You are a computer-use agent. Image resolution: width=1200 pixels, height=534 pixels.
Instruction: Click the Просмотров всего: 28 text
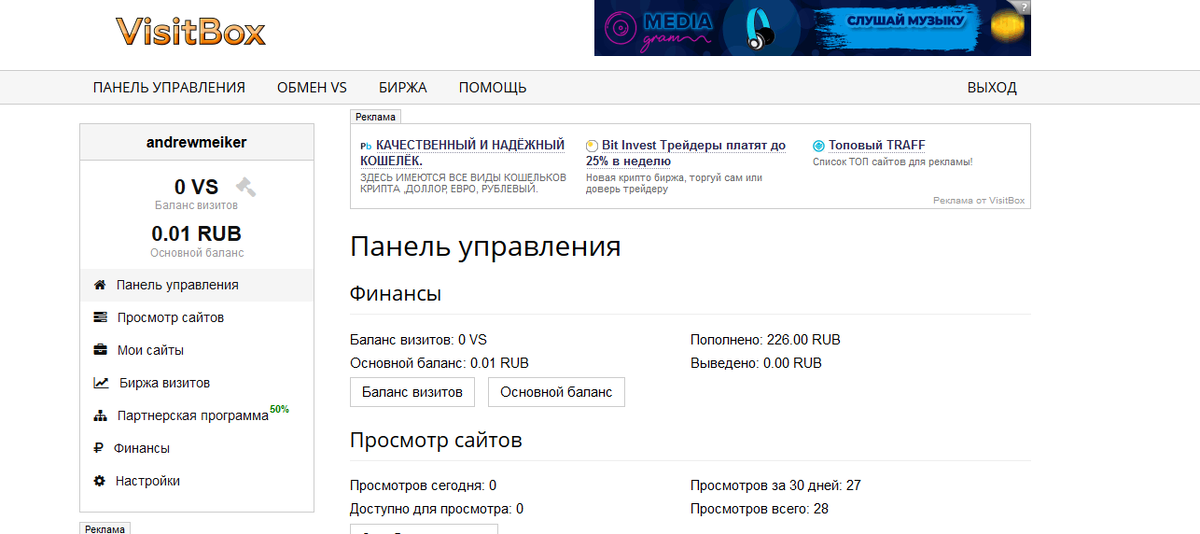759,509
